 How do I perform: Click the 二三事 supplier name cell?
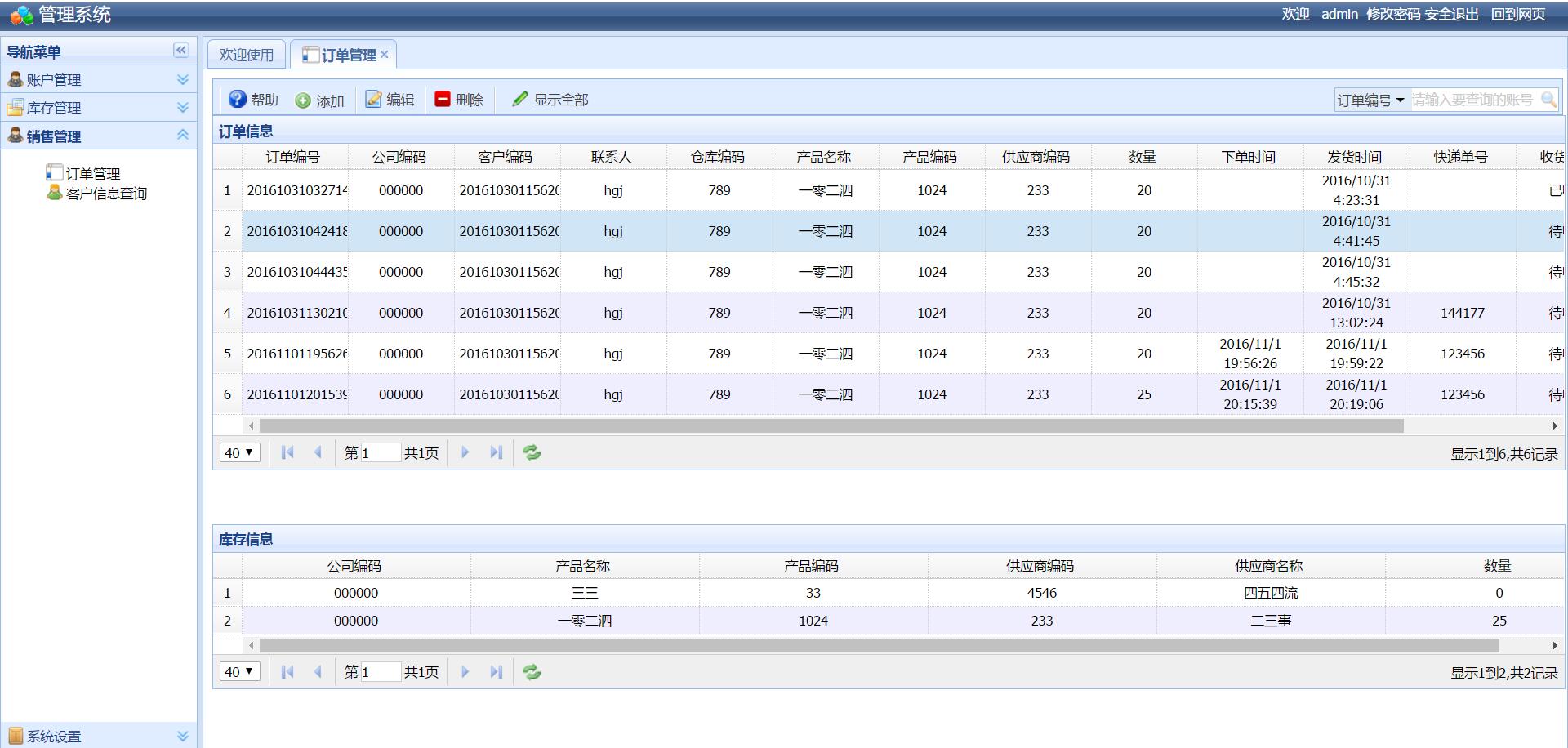(x=1271, y=621)
